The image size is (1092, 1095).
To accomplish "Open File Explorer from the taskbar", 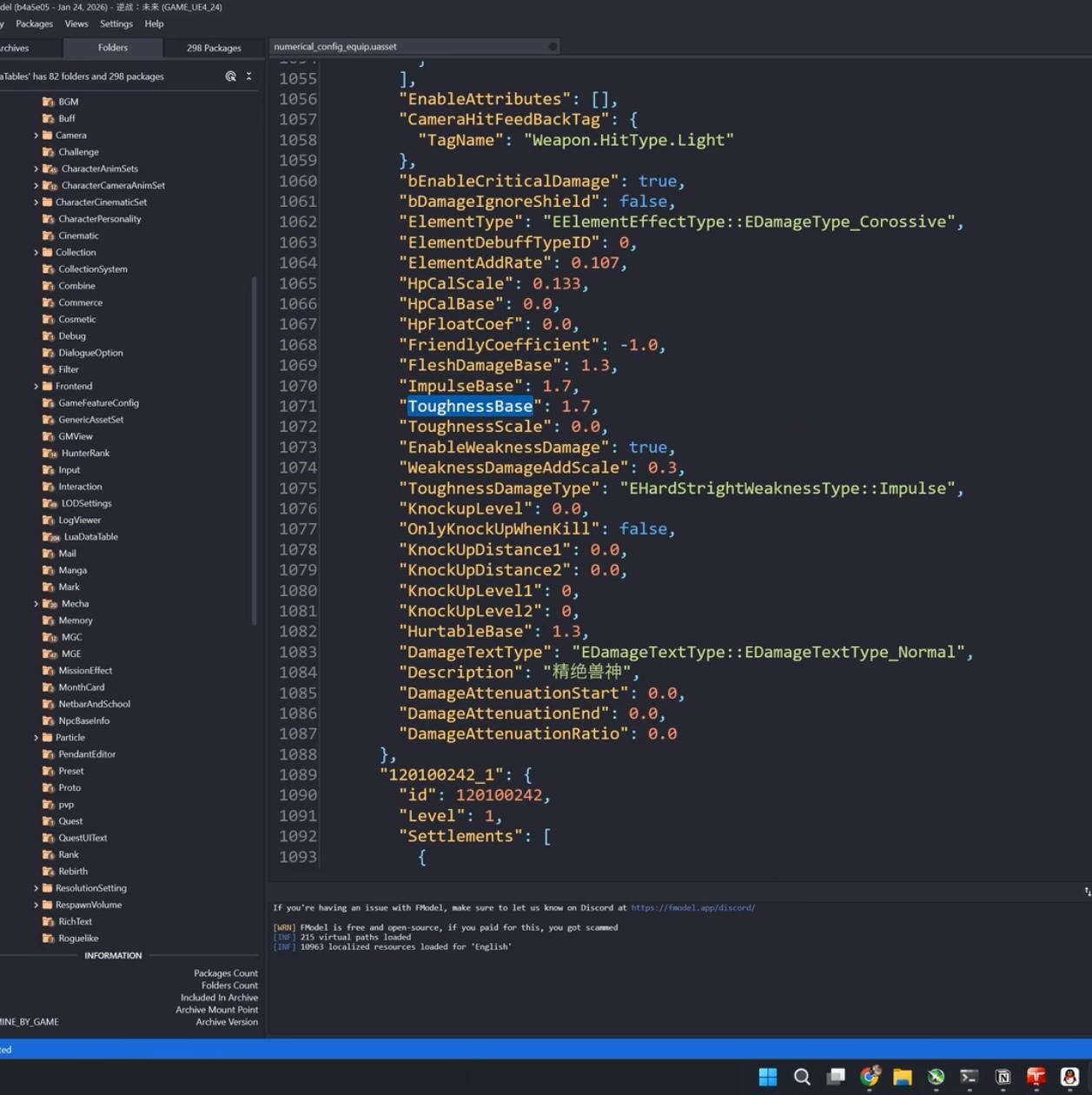I will pos(902,1077).
